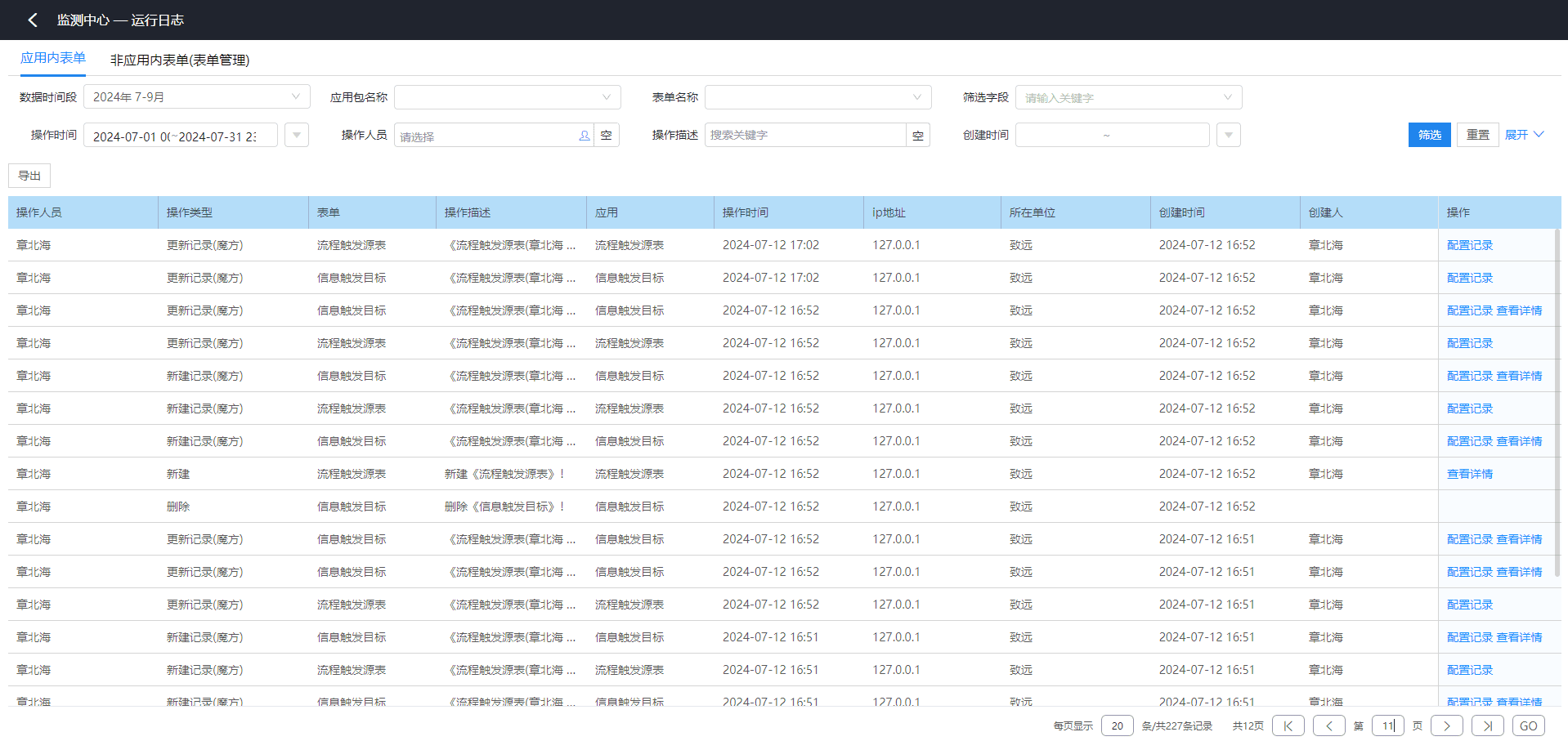The height and width of the screenshot is (741, 1568).
Task: Click the GO pagination button
Action: (1529, 725)
